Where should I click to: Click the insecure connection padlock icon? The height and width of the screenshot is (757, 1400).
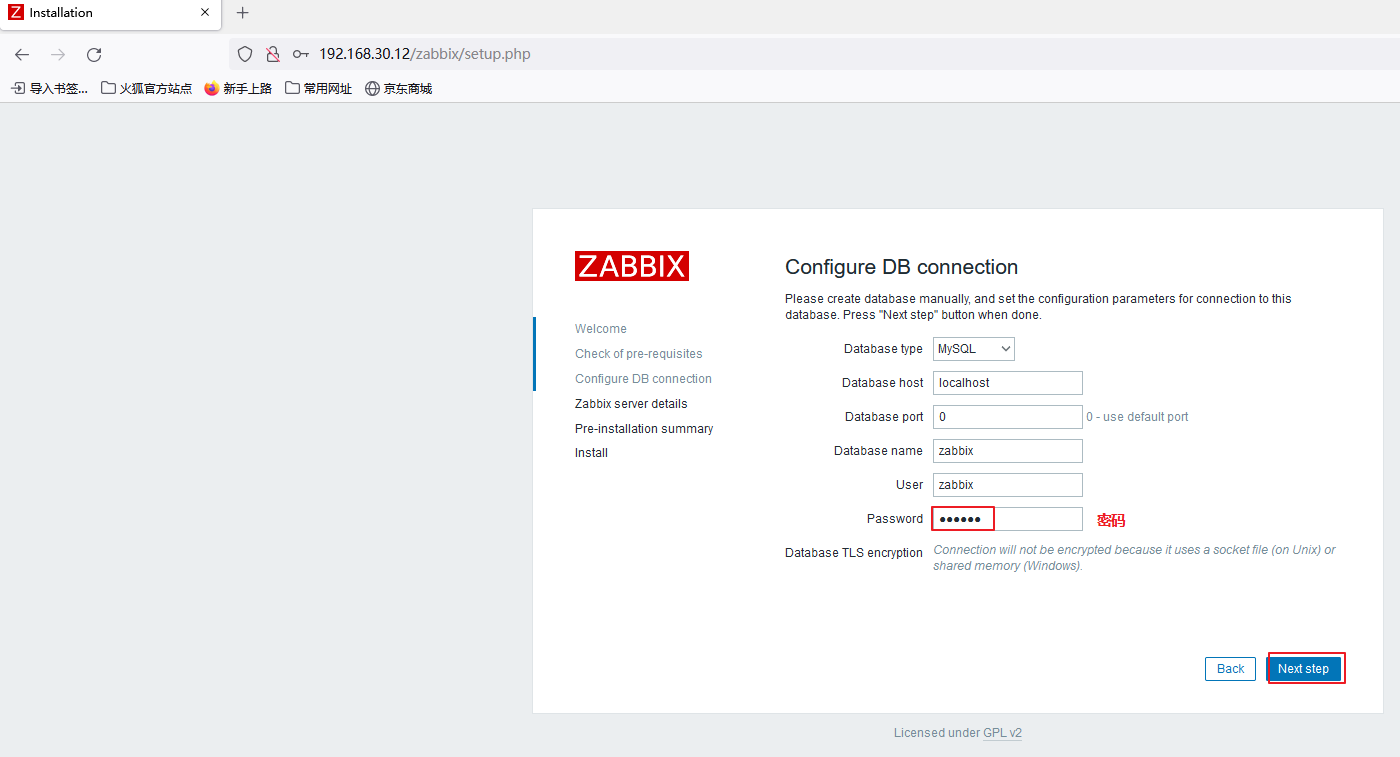[x=272, y=54]
